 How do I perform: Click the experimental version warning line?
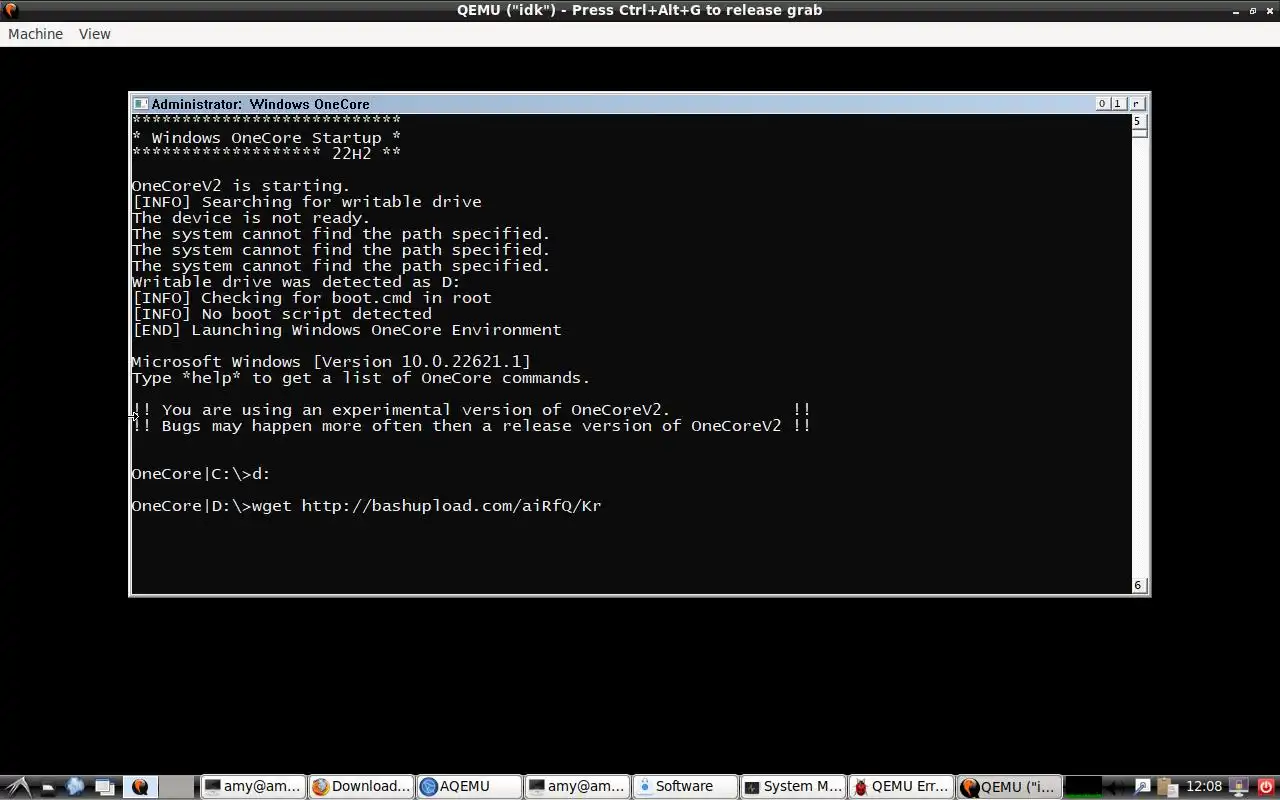[471, 410]
